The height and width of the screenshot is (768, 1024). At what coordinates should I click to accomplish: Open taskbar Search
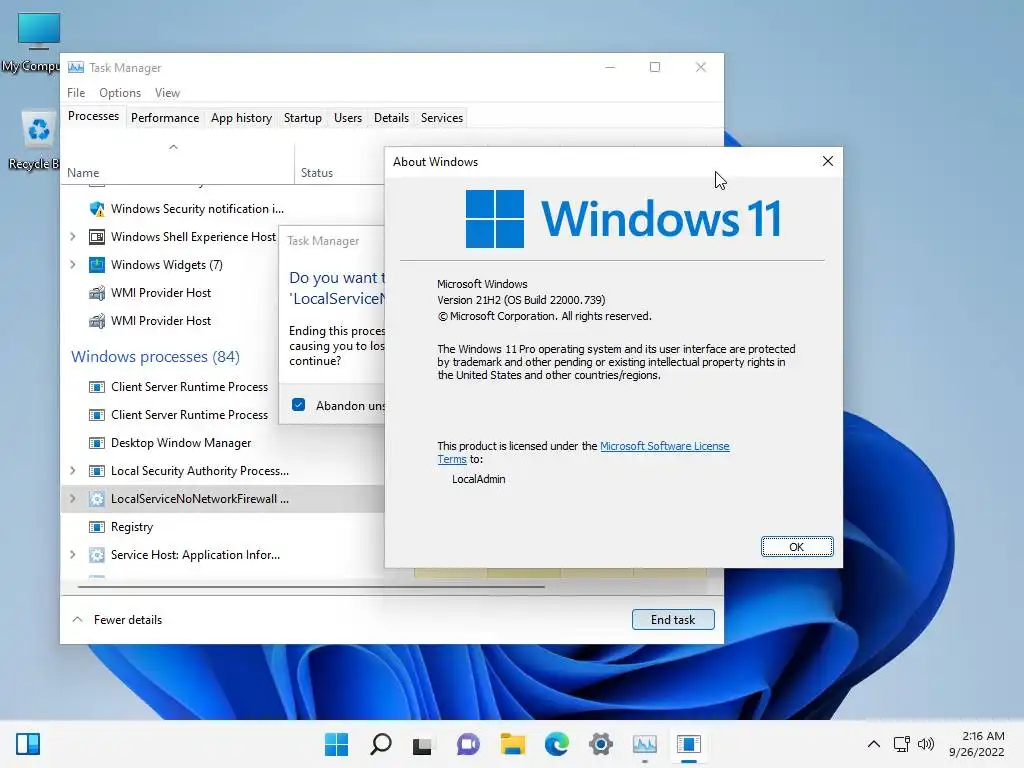coord(381,744)
